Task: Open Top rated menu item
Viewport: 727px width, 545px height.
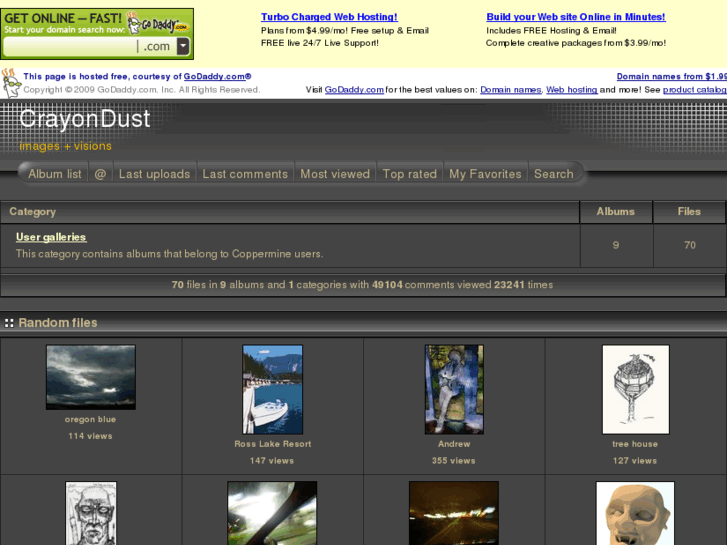Action: (x=409, y=174)
